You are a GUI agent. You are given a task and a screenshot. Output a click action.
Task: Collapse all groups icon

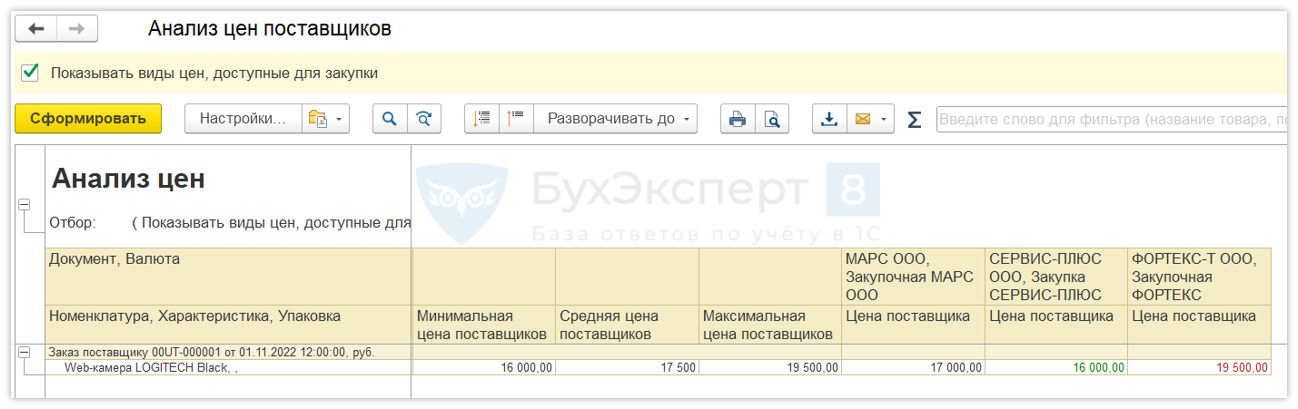click(x=482, y=118)
